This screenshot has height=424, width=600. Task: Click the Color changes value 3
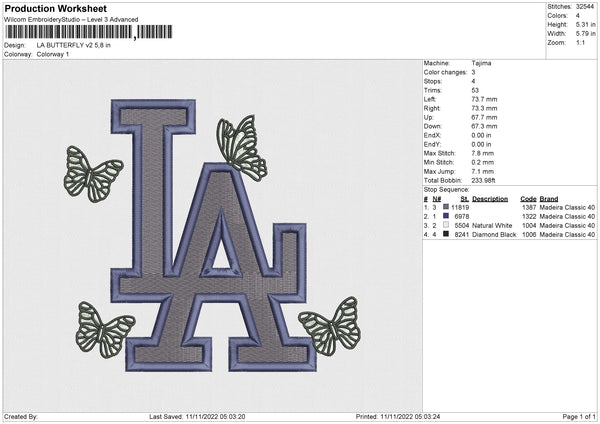coord(473,72)
